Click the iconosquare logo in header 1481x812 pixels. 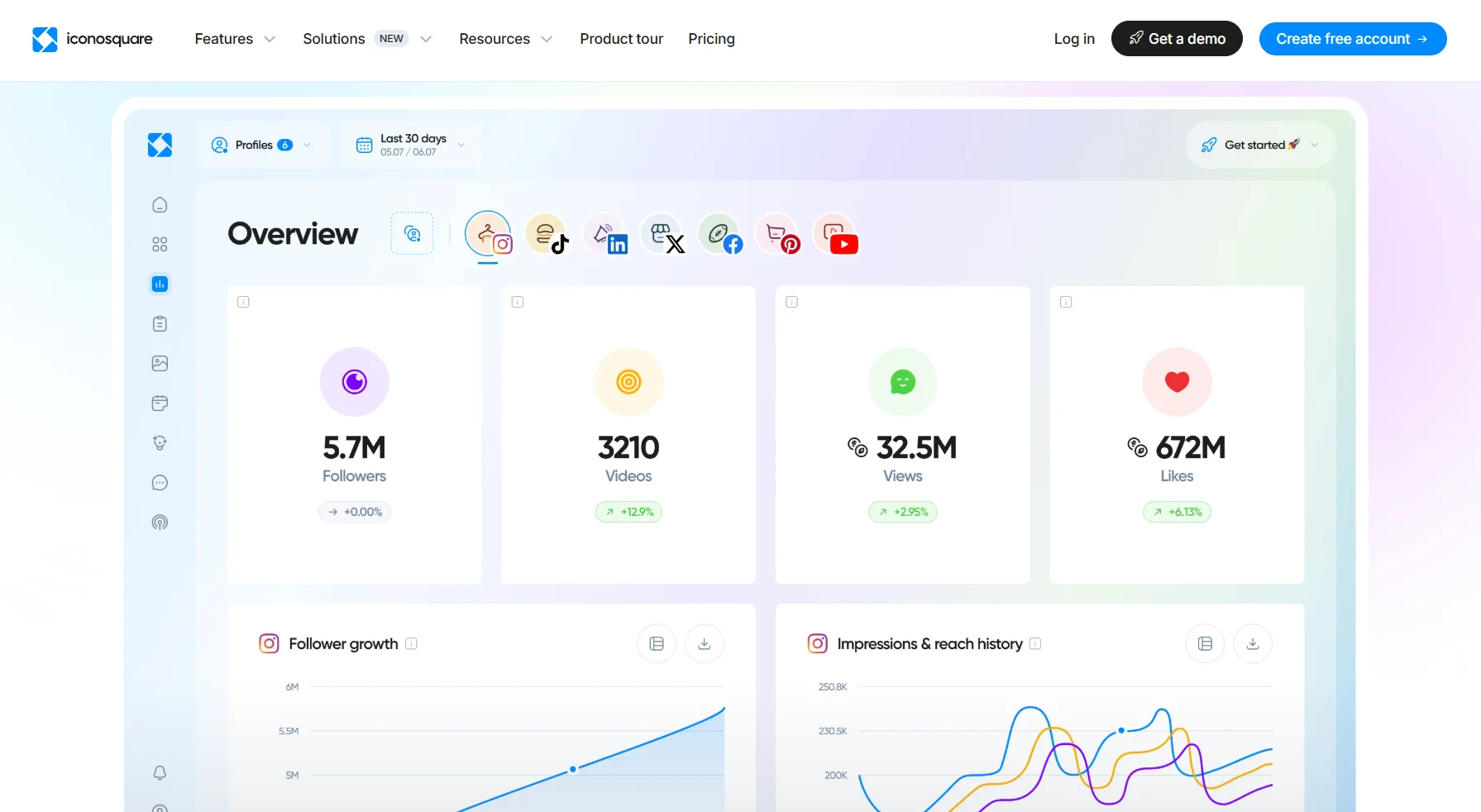point(93,39)
